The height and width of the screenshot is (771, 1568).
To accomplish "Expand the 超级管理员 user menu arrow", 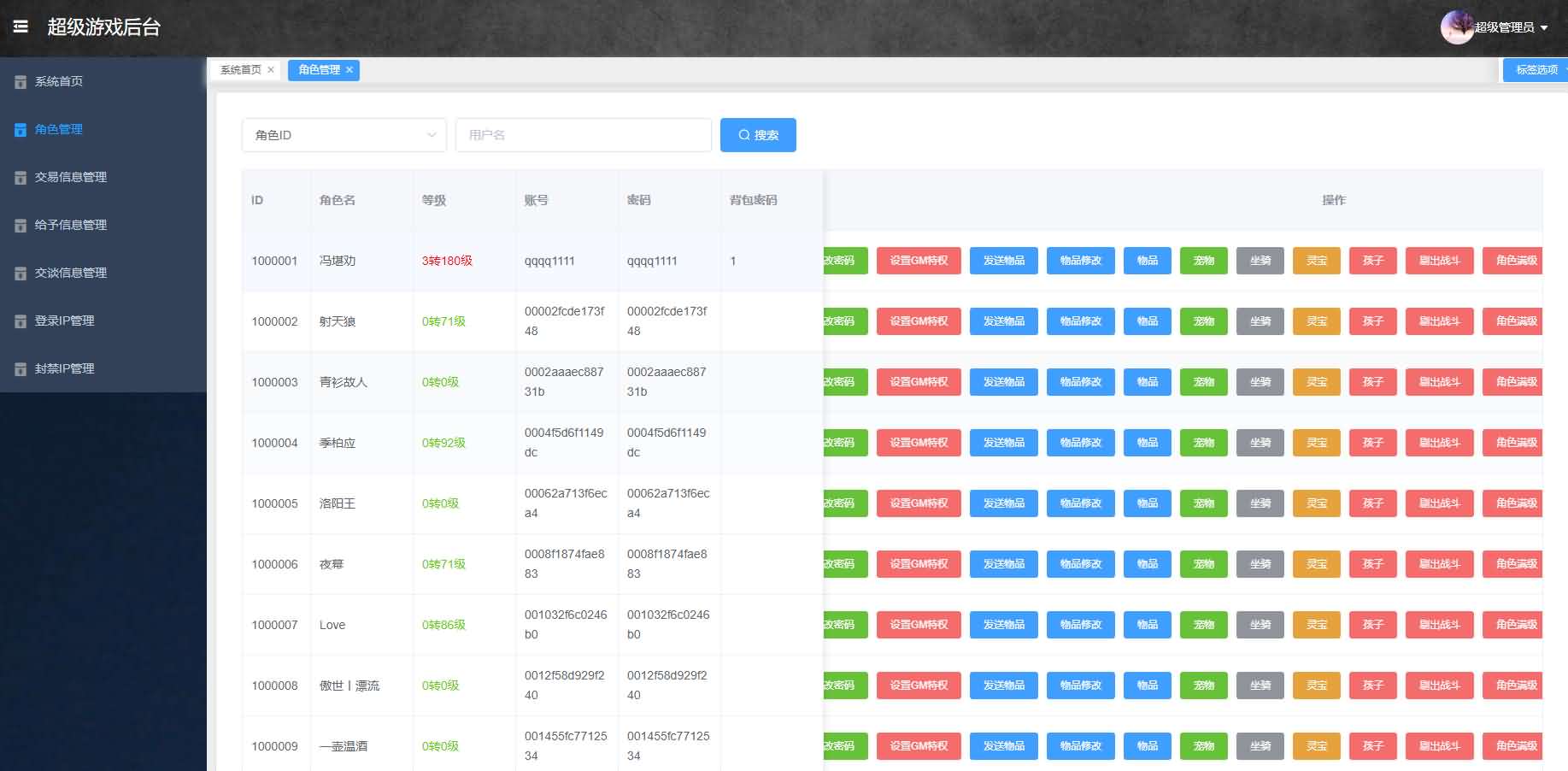I will pyautogui.click(x=1544, y=28).
